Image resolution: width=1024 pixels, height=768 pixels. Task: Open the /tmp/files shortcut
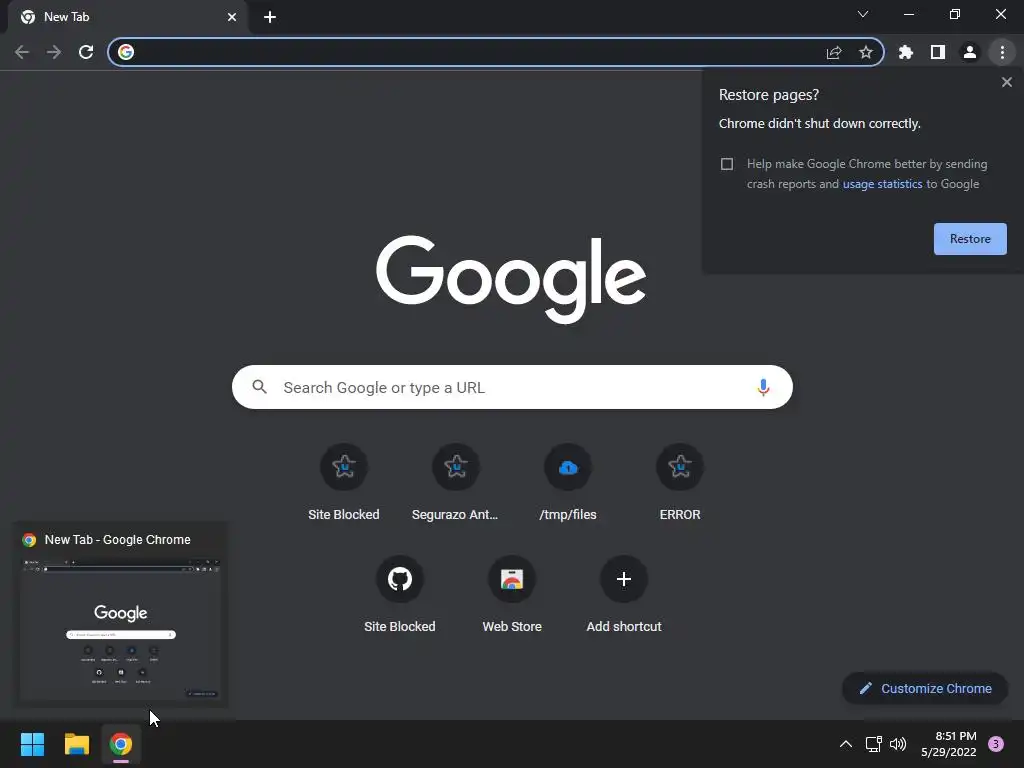[x=568, y=483]
